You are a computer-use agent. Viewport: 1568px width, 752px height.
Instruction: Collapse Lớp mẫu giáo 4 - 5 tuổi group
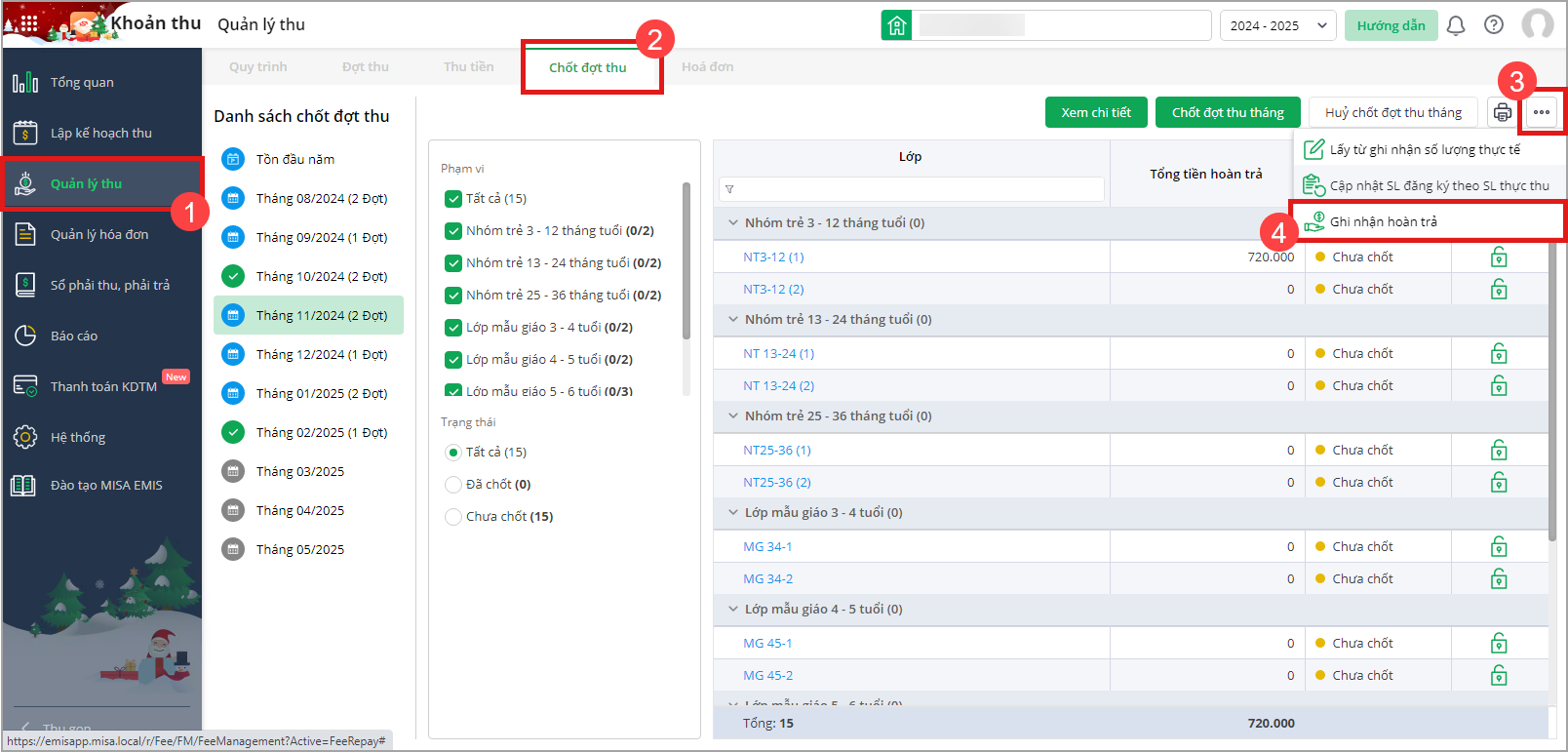click(733, 609)
